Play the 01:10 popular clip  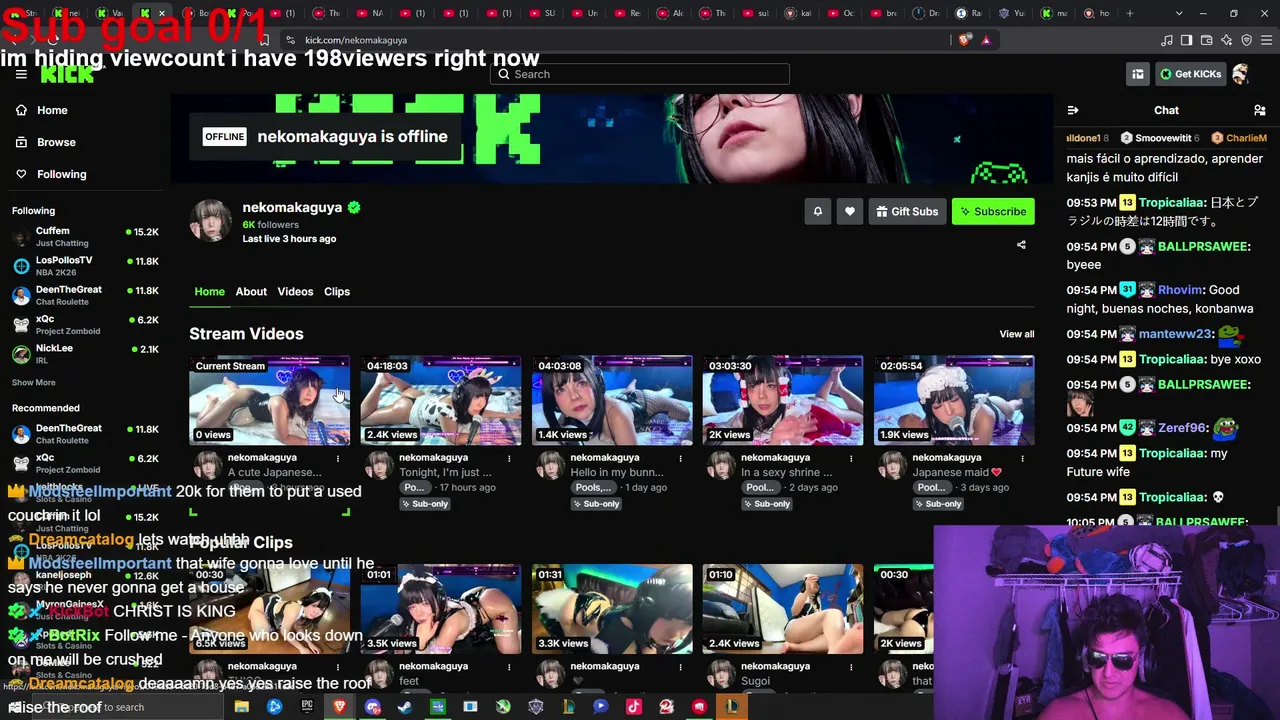tap(783, 609)
